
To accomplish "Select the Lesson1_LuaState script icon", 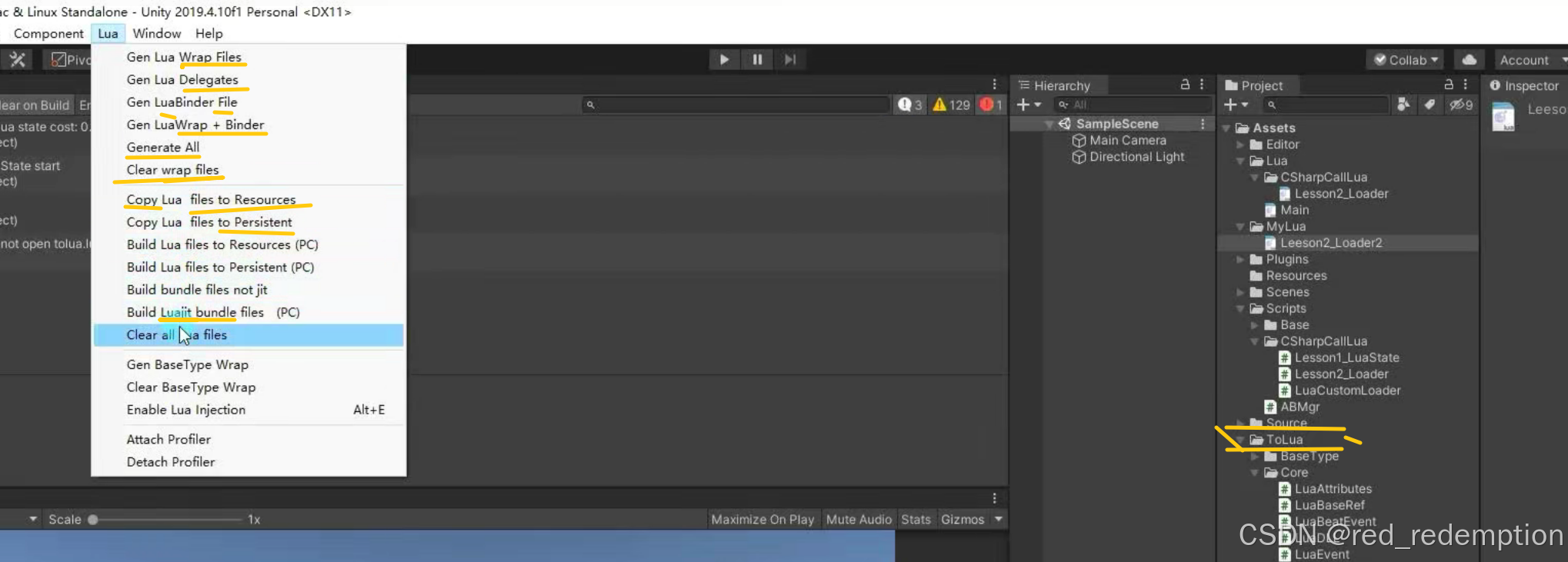I will point(1285,357).
